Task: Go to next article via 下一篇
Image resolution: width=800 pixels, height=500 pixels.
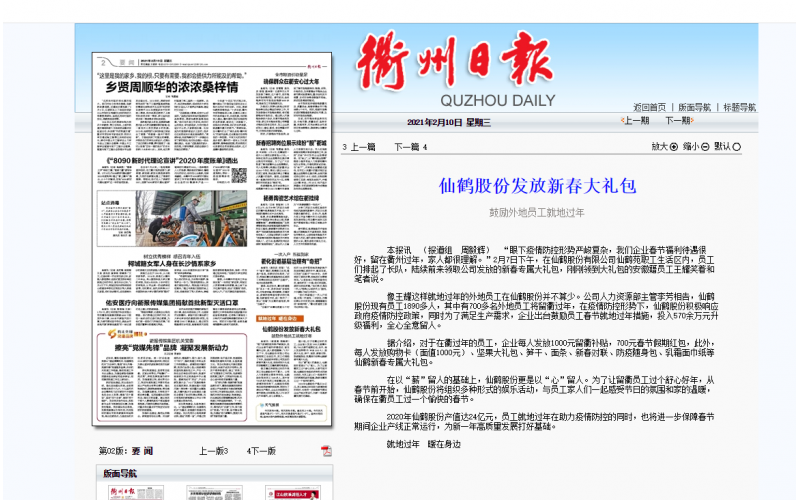Action: (x=410, y=147)
